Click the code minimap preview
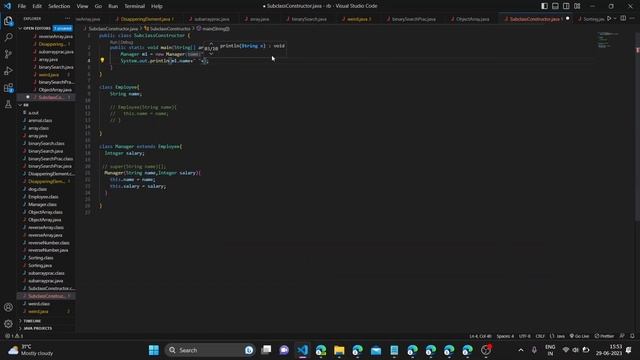 click(608, 40)
